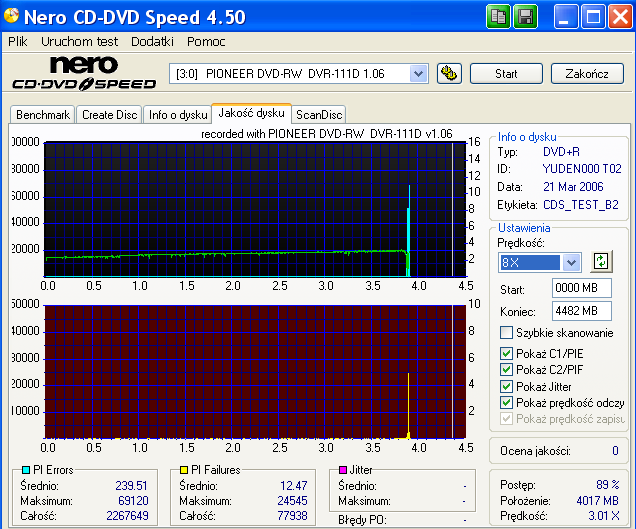Uncheck Pokaż C1/PIE checkbox
Image resolution: width=636 pixels, height=529 pixels.
click(x=506, y=353)
